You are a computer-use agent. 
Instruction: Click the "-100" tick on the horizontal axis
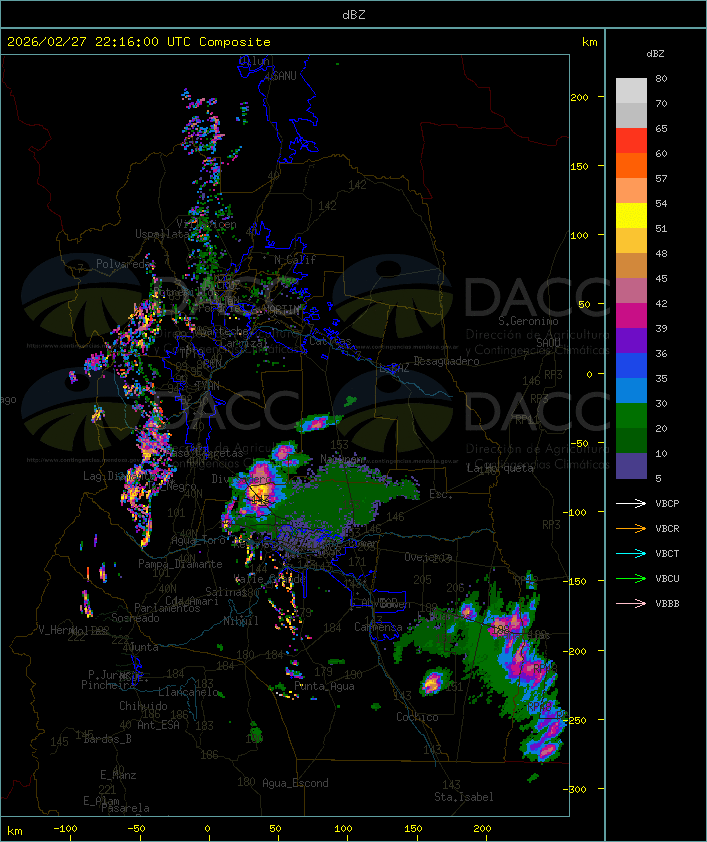(65, 829)
